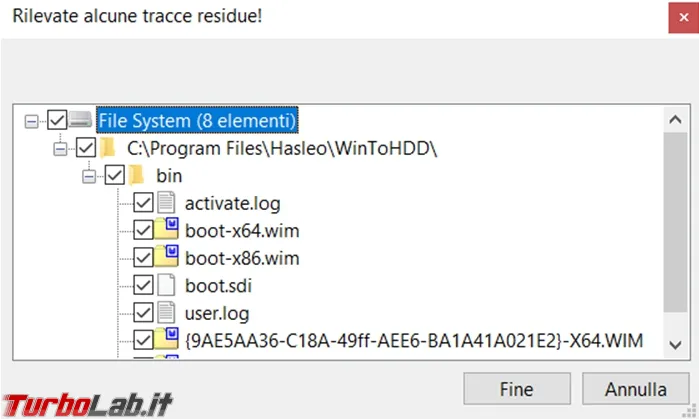Select the boot-x64.wim tree entry
Image resolution: width=699 pixels, height=419 pixels.
coord(242,231)
